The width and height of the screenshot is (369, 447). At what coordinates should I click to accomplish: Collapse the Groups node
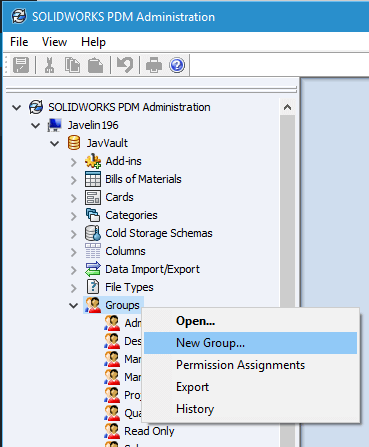point(73,306)
